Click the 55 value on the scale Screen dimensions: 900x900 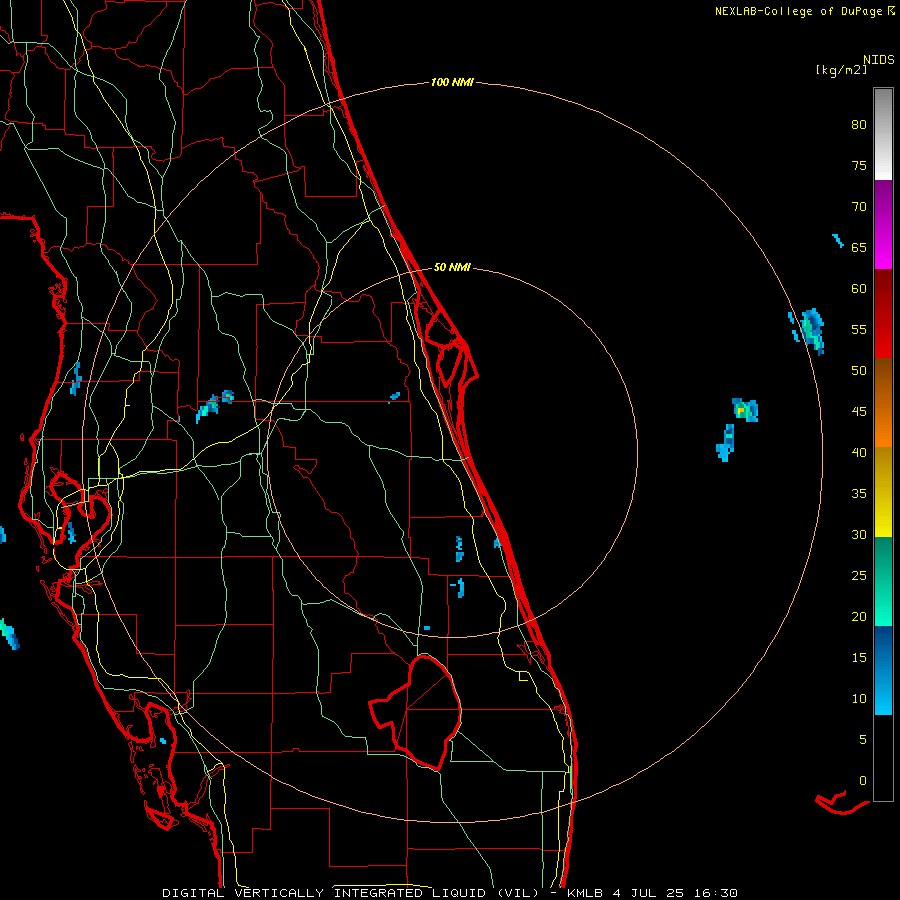[x=859, y=329]
